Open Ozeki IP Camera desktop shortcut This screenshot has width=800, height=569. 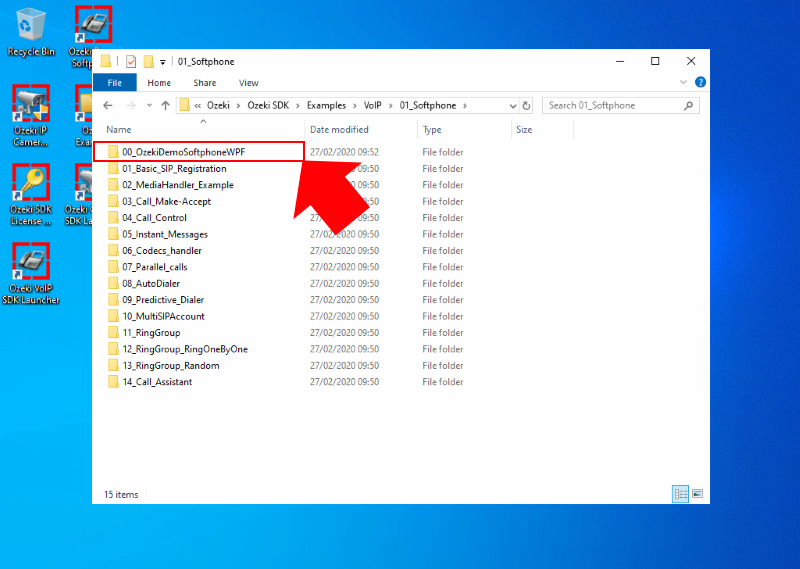[x=31, y=116]
